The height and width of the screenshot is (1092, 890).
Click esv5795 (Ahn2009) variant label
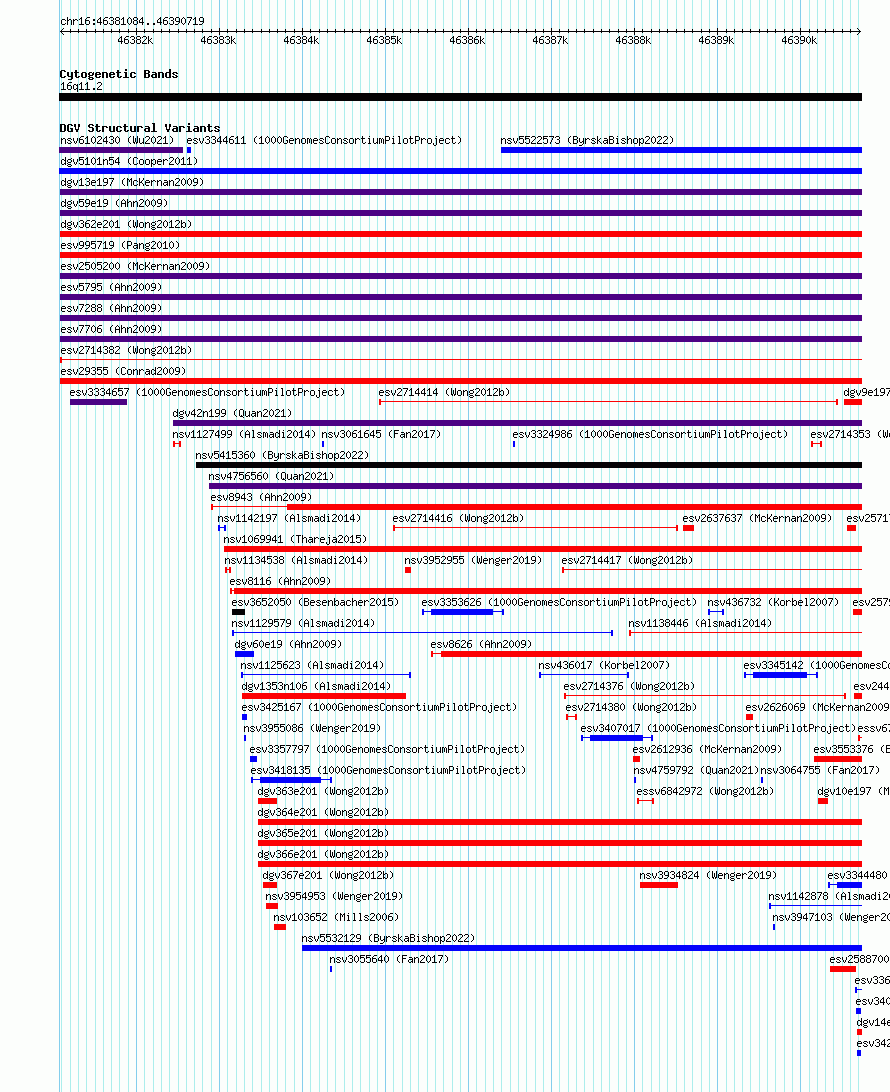tap(111, 287)
